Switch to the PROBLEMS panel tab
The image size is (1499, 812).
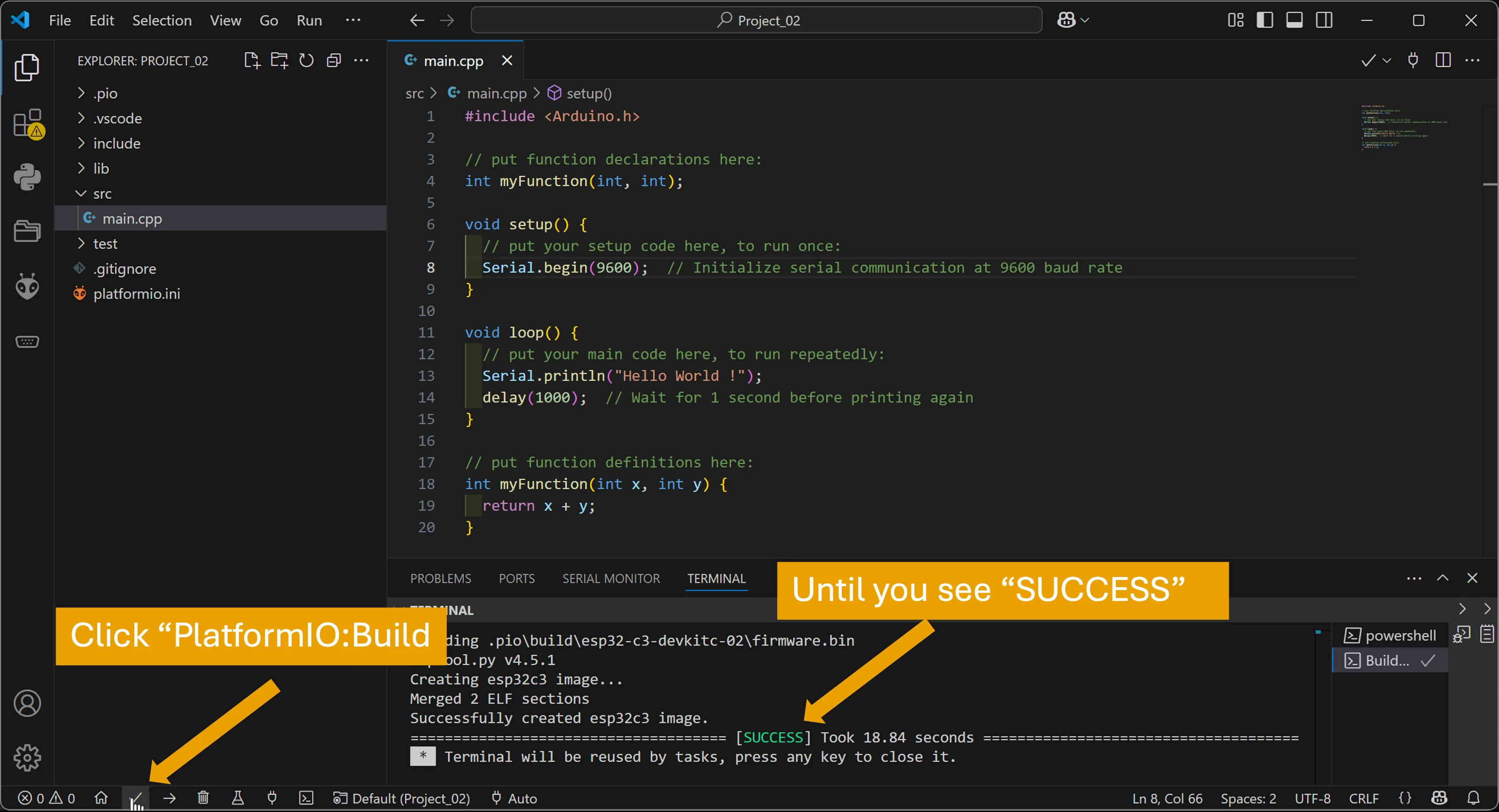440,578
